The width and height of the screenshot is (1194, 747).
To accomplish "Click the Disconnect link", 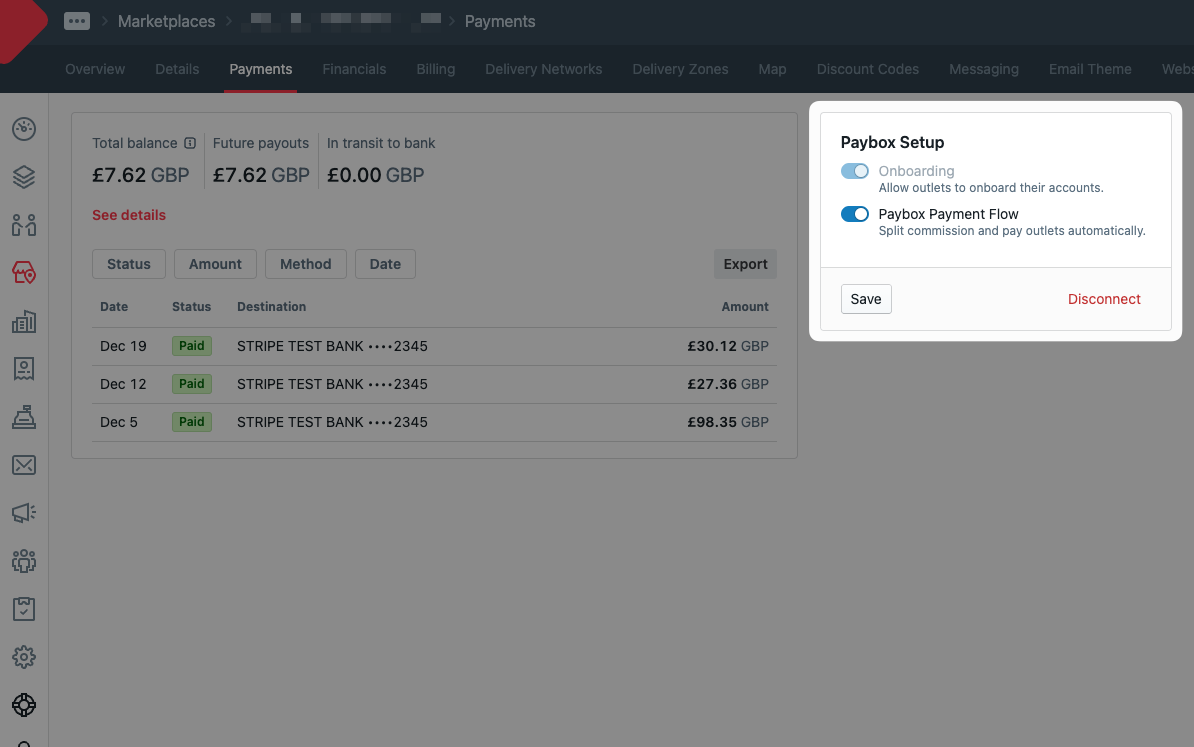I will click(1104, 299).
